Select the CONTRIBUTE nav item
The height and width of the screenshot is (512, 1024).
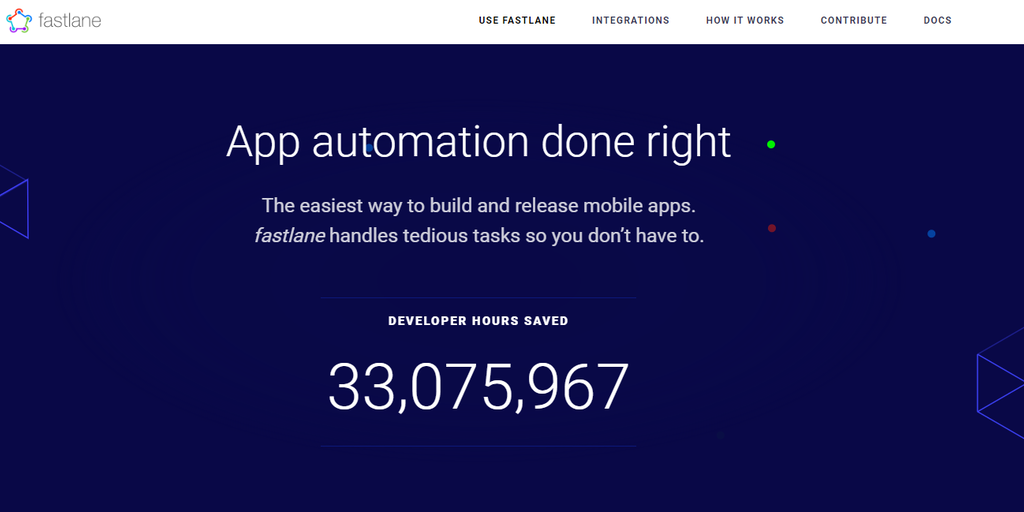(x=854, y=20)
